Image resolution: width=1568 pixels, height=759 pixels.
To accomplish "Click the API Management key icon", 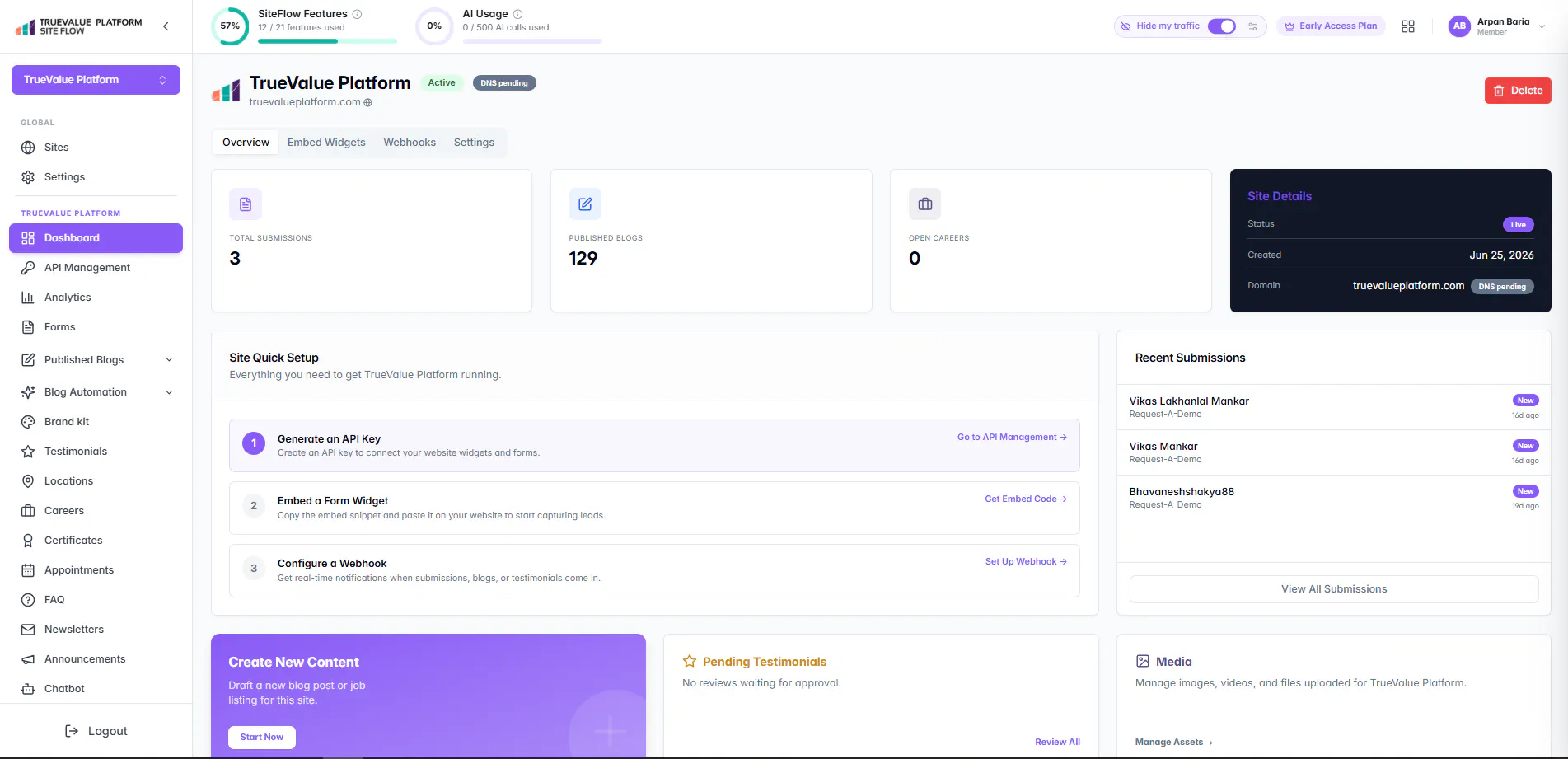I will point(28,268).
